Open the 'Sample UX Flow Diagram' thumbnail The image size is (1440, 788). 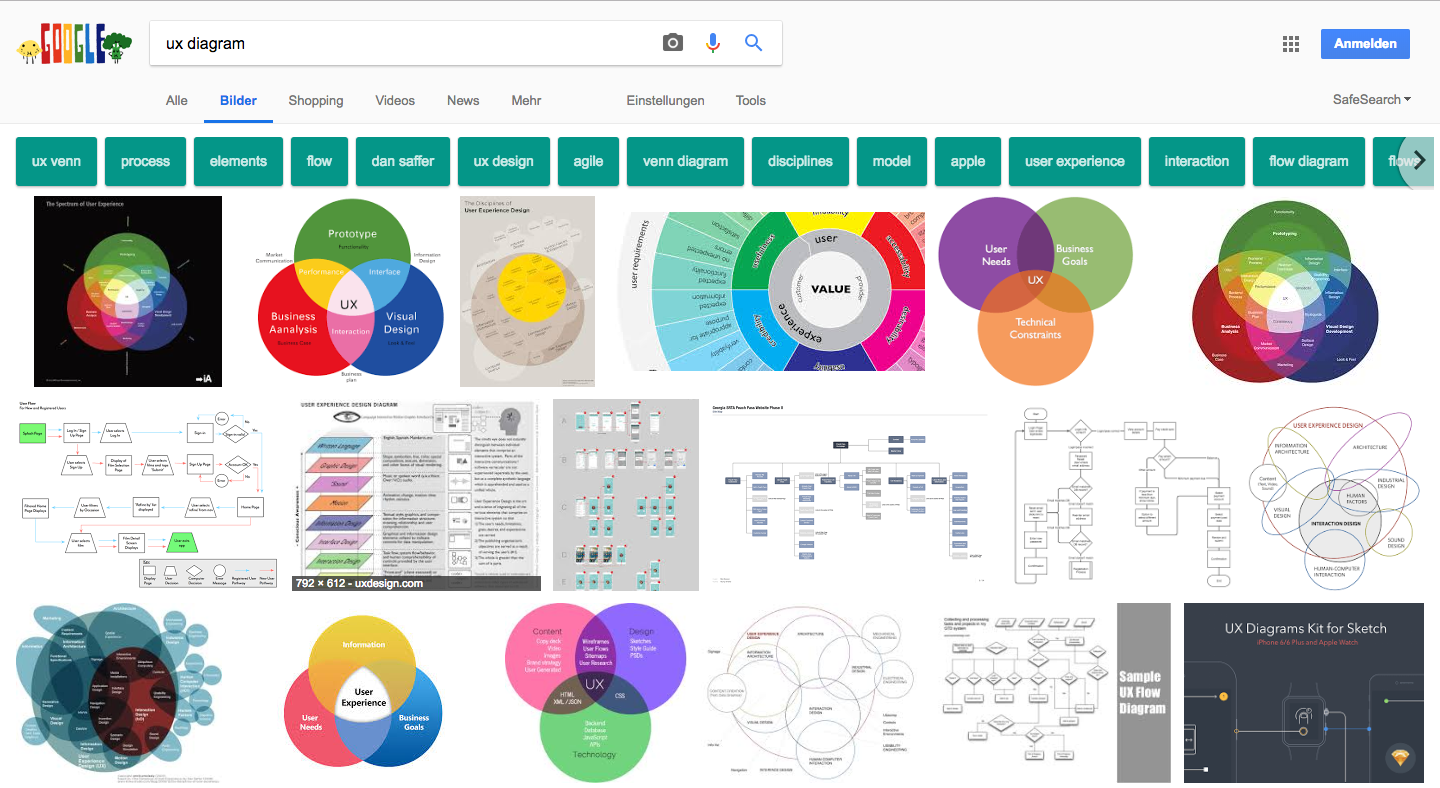(1143, 693)
